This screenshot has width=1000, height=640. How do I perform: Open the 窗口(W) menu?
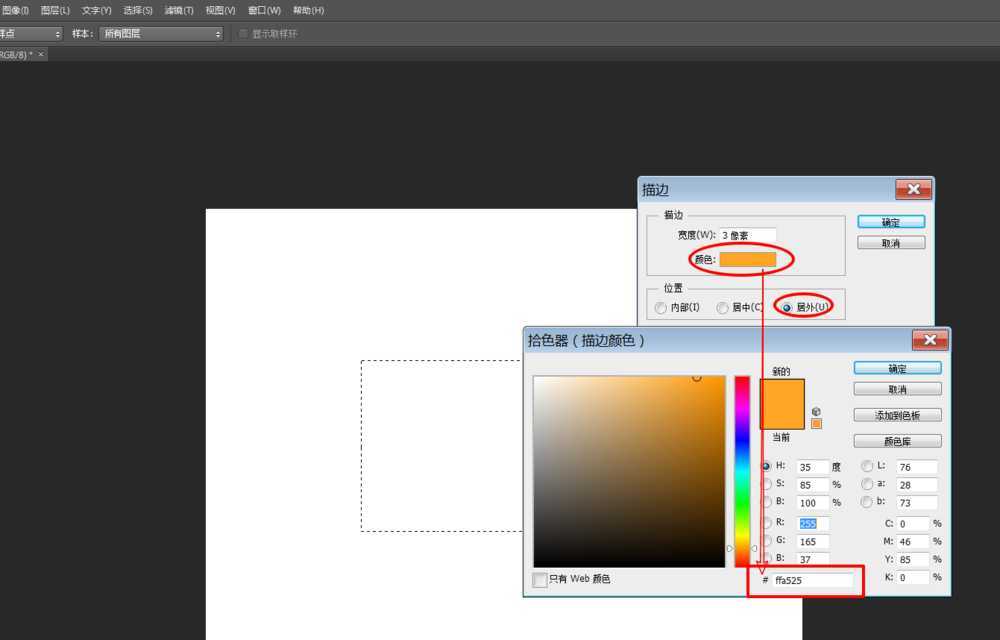(x=264, y=10)
